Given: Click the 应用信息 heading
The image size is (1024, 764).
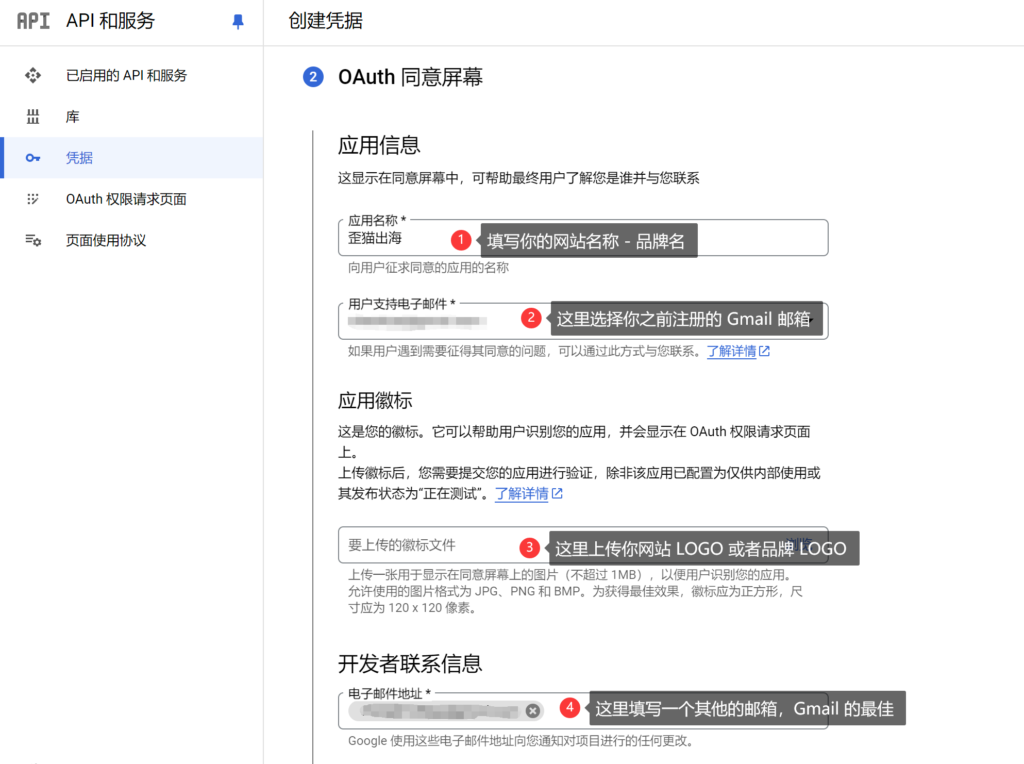Looking at the screenshot, I should coord(379,145).
